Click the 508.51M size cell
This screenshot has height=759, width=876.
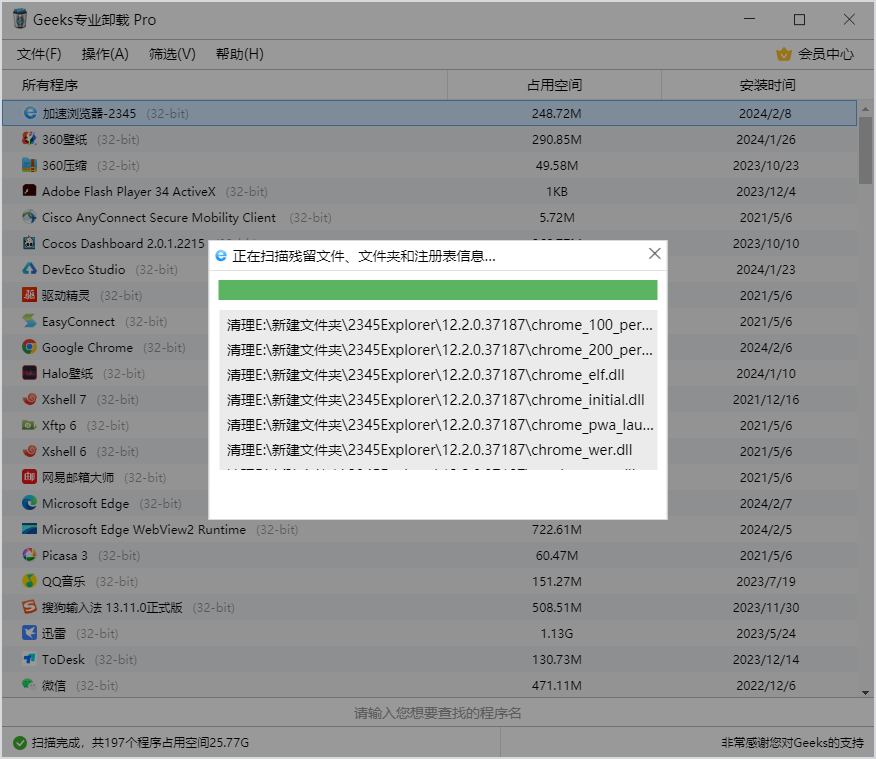point(556,607)
